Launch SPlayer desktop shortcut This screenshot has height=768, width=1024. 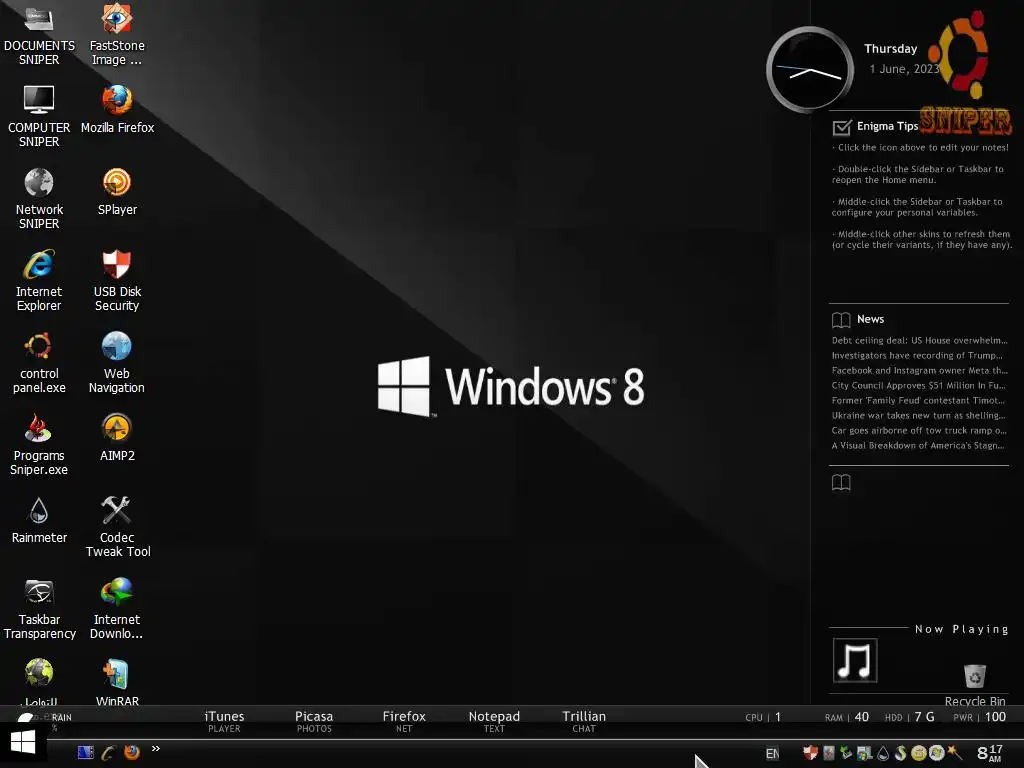click(117, 191)
